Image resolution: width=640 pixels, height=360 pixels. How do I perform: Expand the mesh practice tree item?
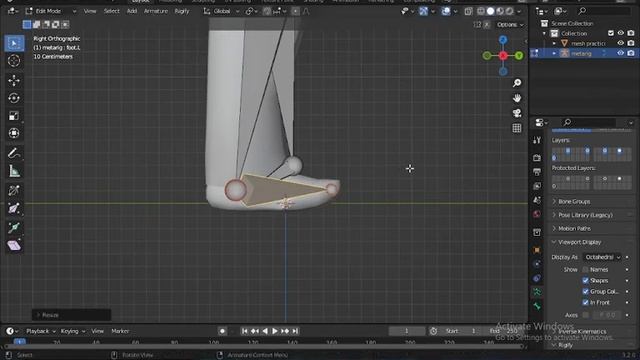coord(554,43)
